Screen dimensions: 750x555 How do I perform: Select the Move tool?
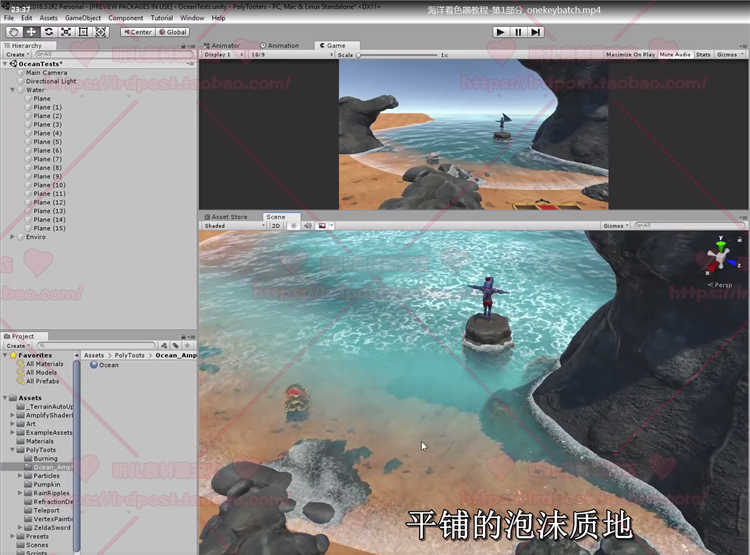(x=31, y=32)
